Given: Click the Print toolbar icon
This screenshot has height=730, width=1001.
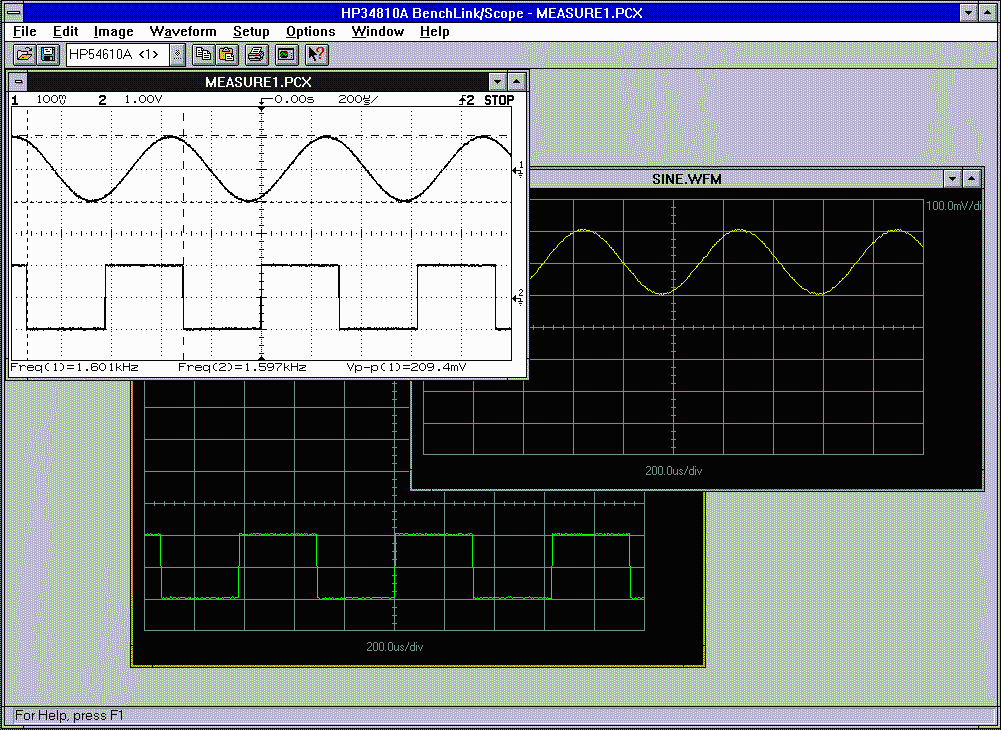Looking at the screenshot, I should point(256,54).
